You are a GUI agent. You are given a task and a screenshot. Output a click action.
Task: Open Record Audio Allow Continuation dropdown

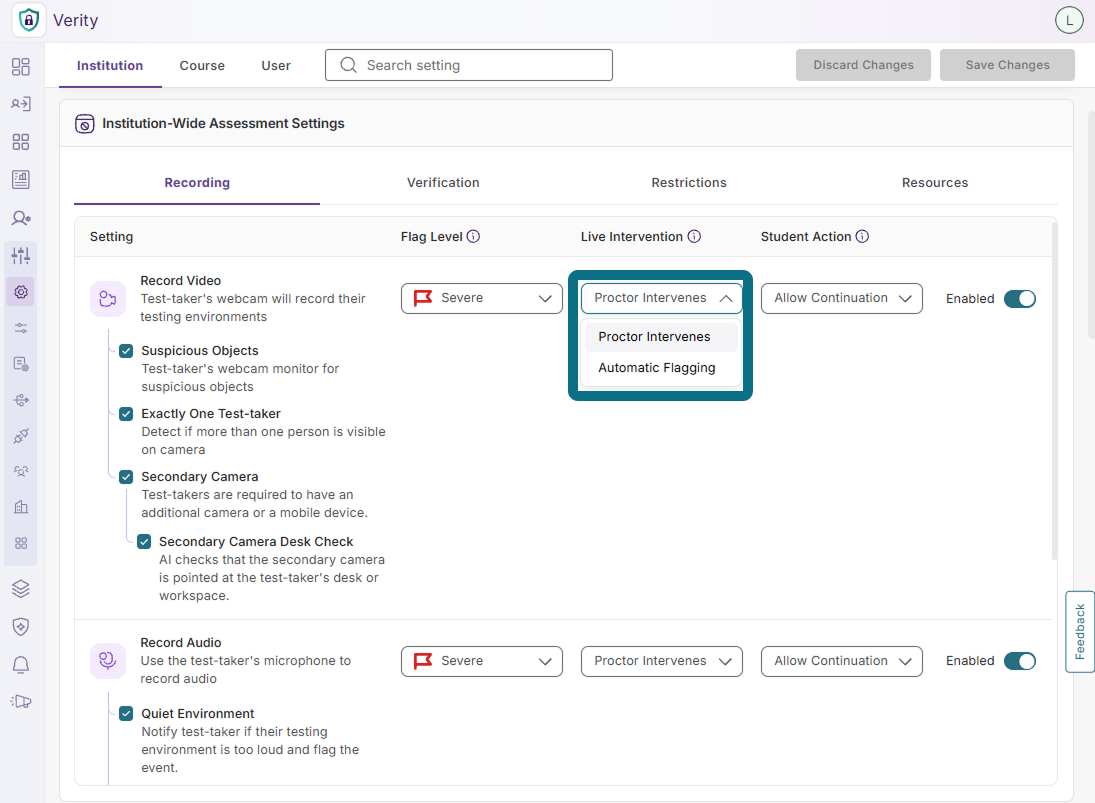pyautogui.click(x=842, y=661)
